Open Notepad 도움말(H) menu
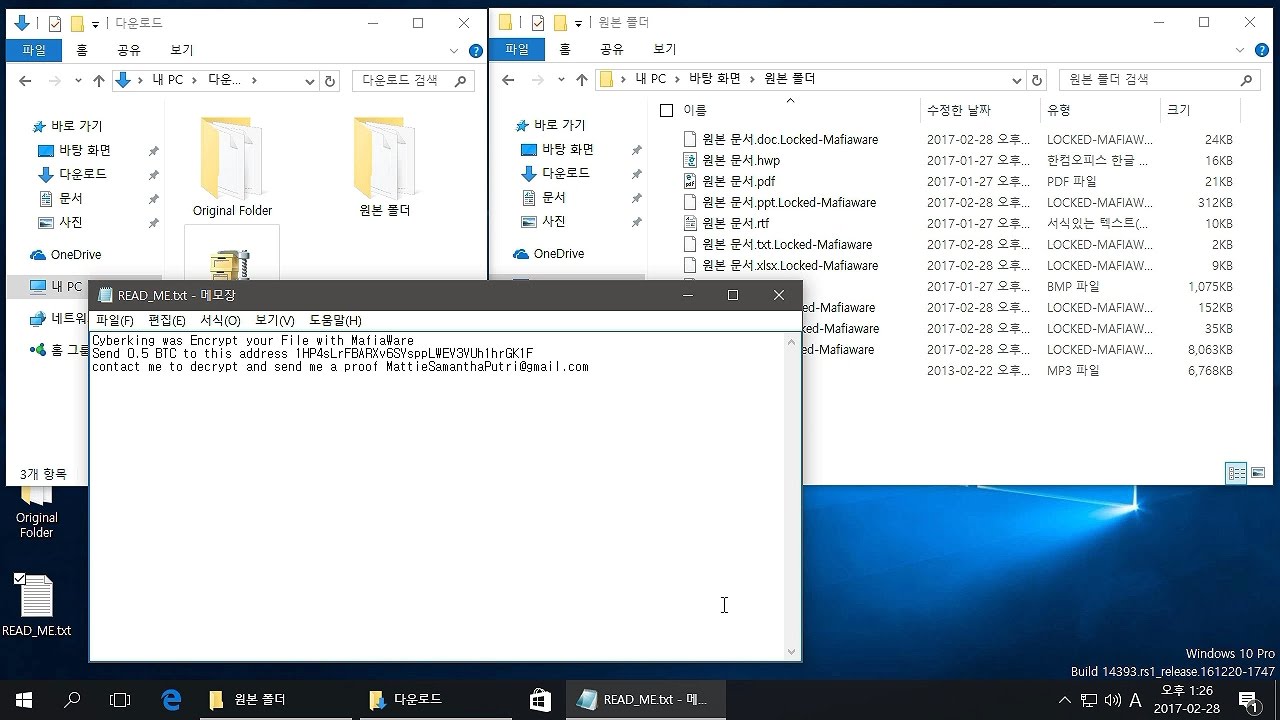Viewport: 1280px width, 720px height. click(335, 320)
